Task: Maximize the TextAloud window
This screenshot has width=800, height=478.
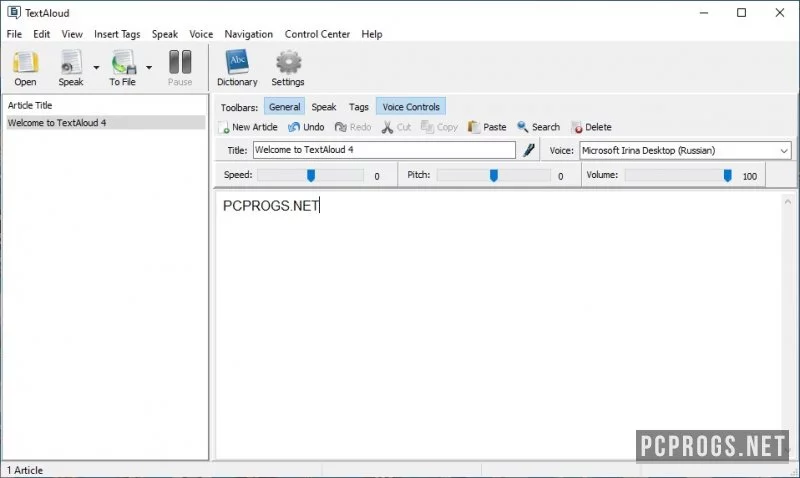Action: pos(741,12)
